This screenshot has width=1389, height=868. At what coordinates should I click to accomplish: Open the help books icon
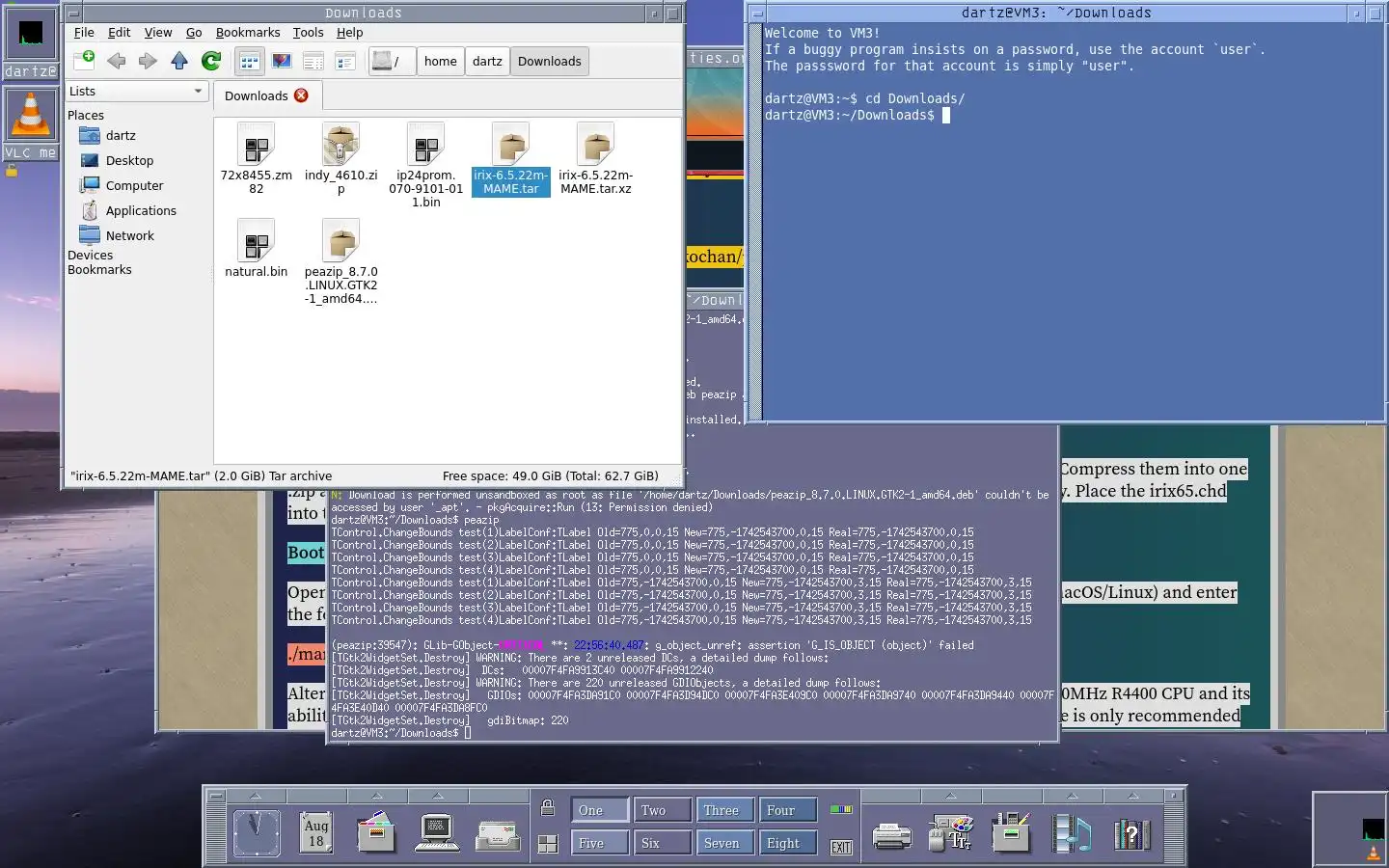pyautogui.click(x=1131, y=833)
